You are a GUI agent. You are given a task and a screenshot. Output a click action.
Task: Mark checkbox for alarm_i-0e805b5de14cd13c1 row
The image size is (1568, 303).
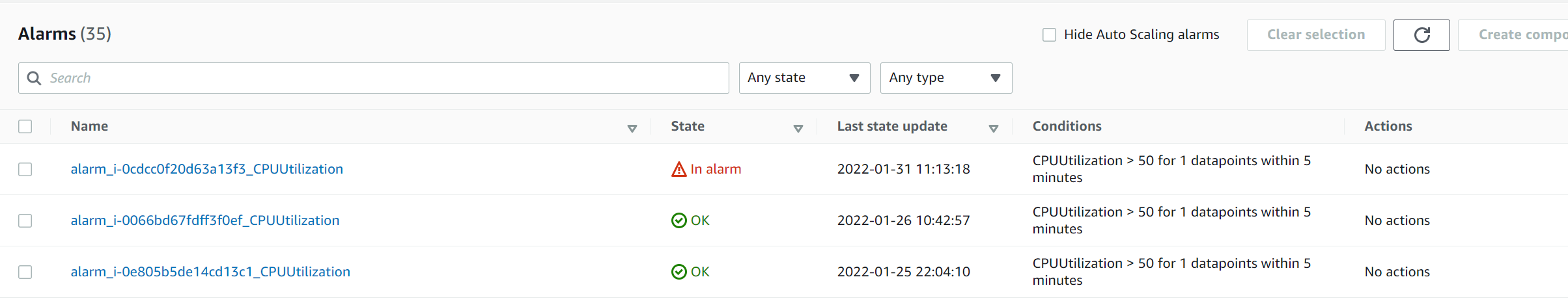[x=25, y=272]
